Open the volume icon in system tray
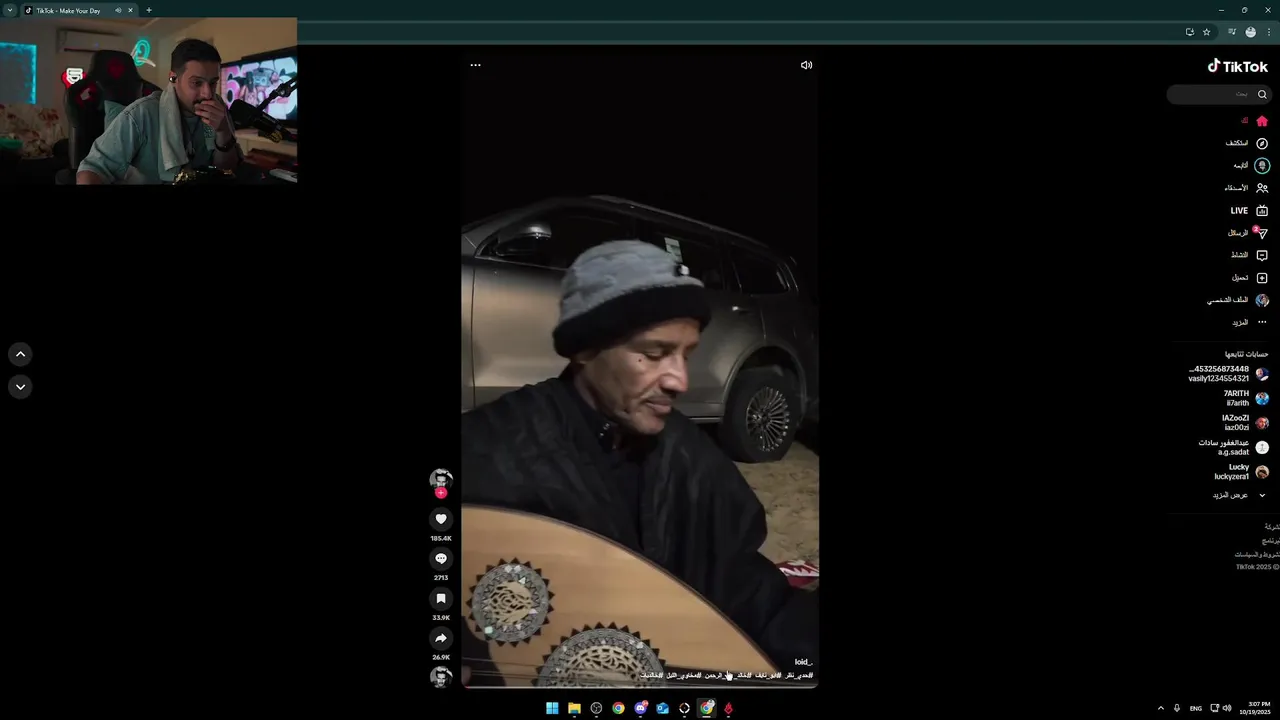This screenshot has height=720, width=1280. (1227, 708)
